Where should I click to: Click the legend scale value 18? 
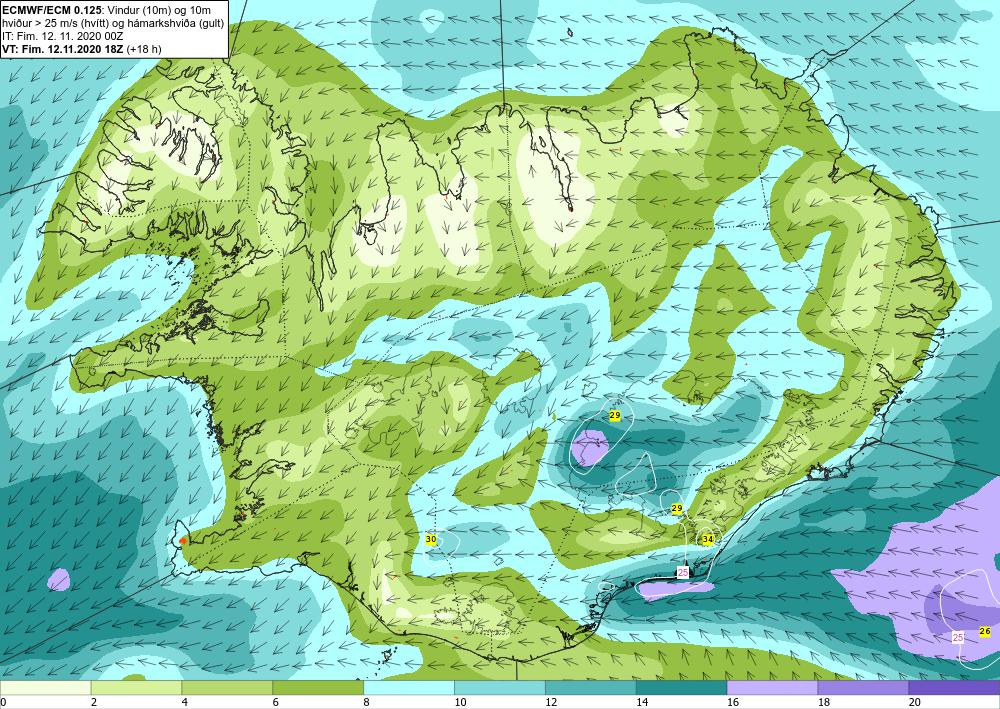[x=823, y=703]
